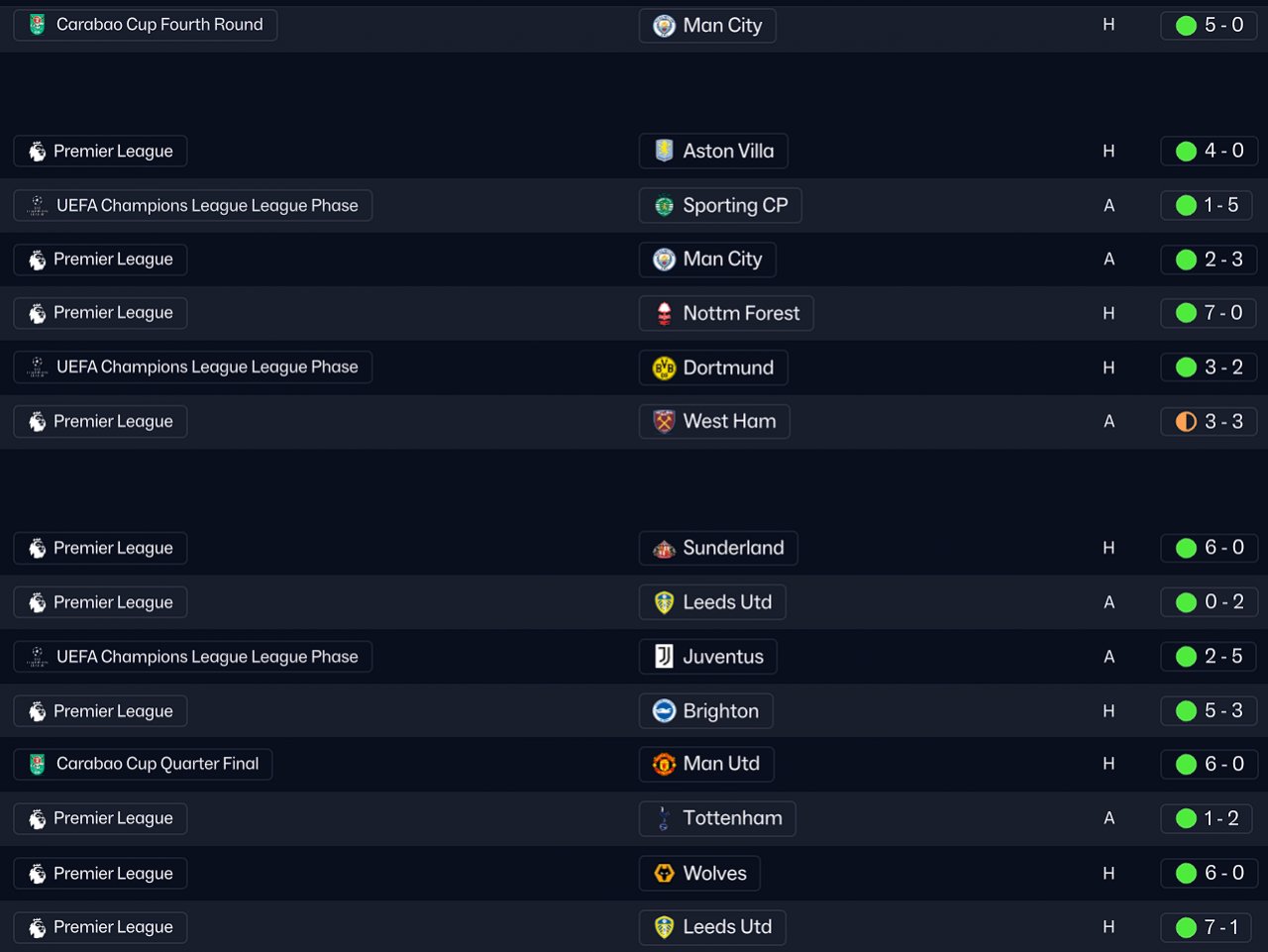
Task: Click the Man Utd club crest
Action: coord(664,764)
